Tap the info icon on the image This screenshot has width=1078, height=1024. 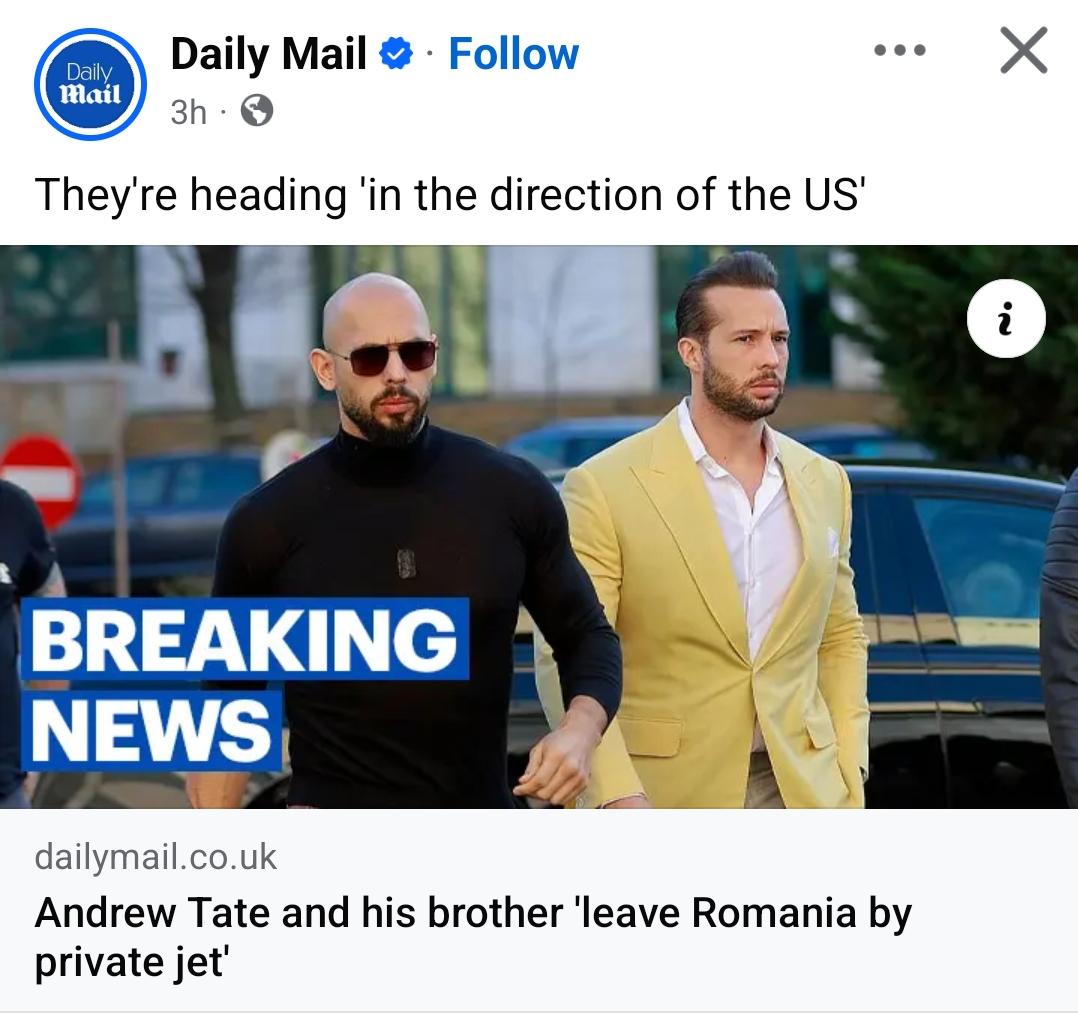point(1006,318)
